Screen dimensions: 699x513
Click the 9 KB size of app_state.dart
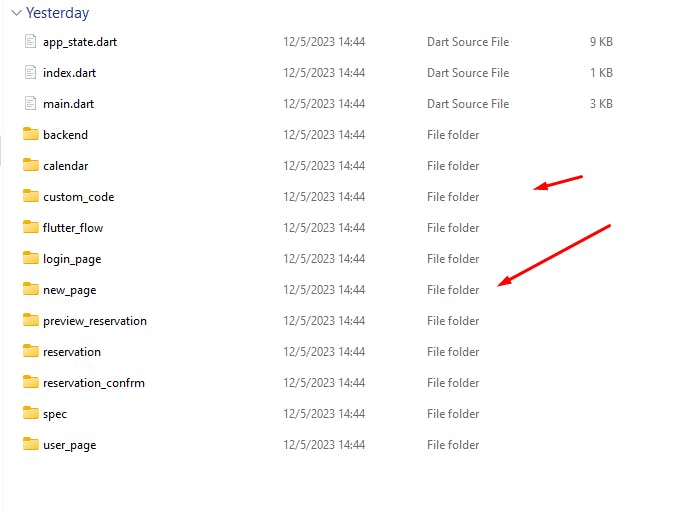point(601,42)
